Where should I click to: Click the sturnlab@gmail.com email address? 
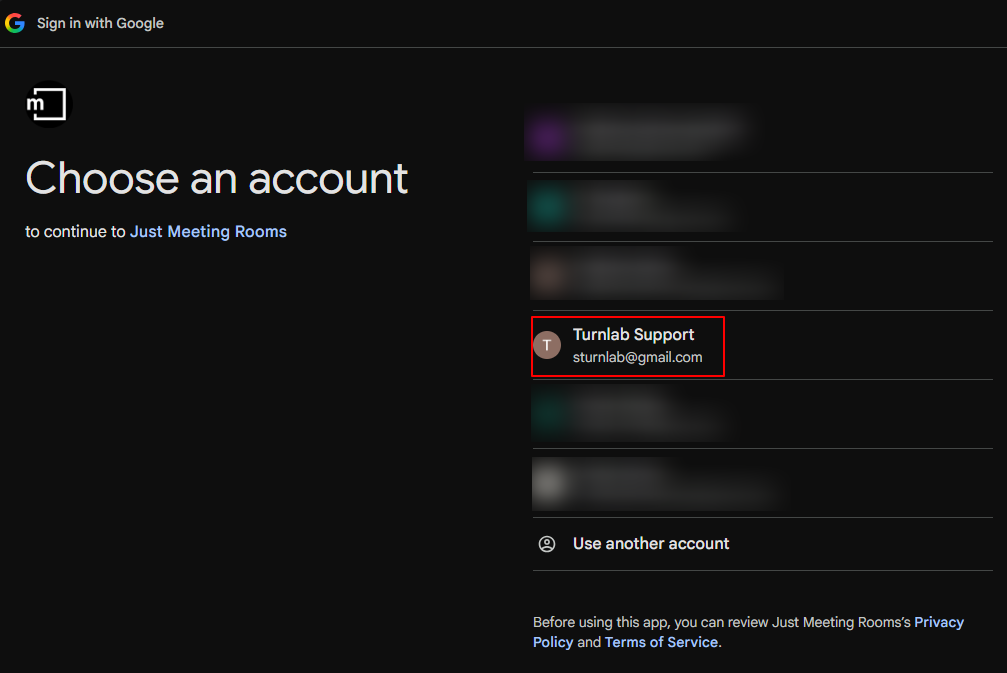[x=637, y=358]
